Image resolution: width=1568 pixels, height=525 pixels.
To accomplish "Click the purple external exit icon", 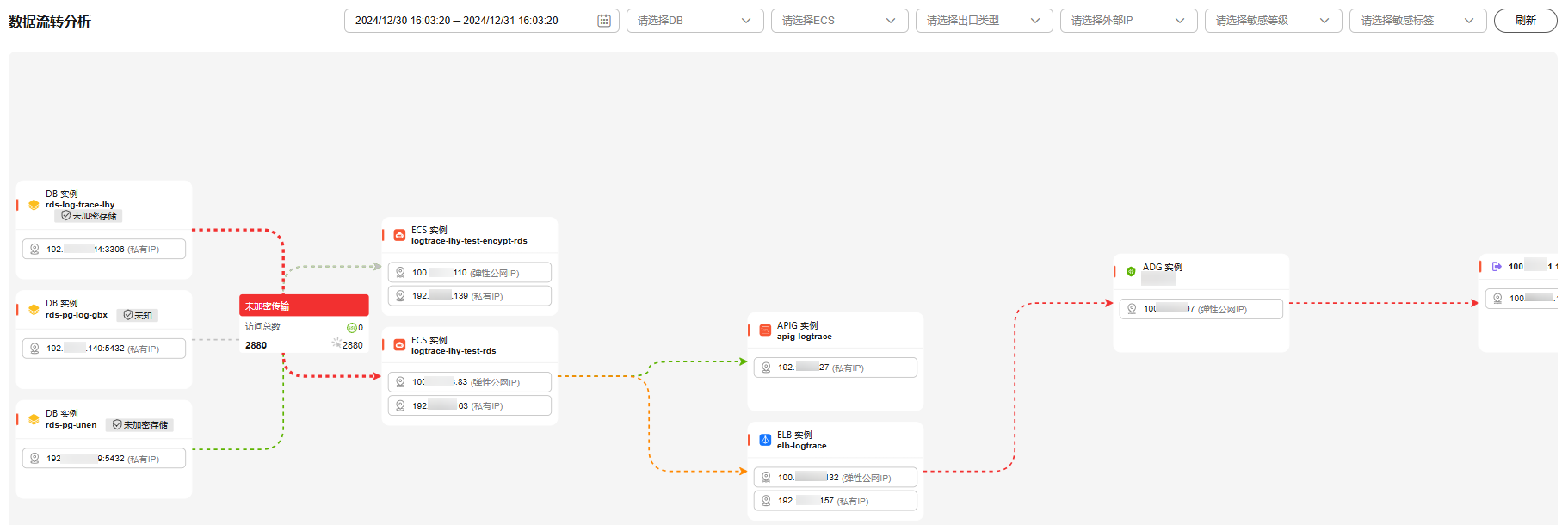I will click(1497, 267).
